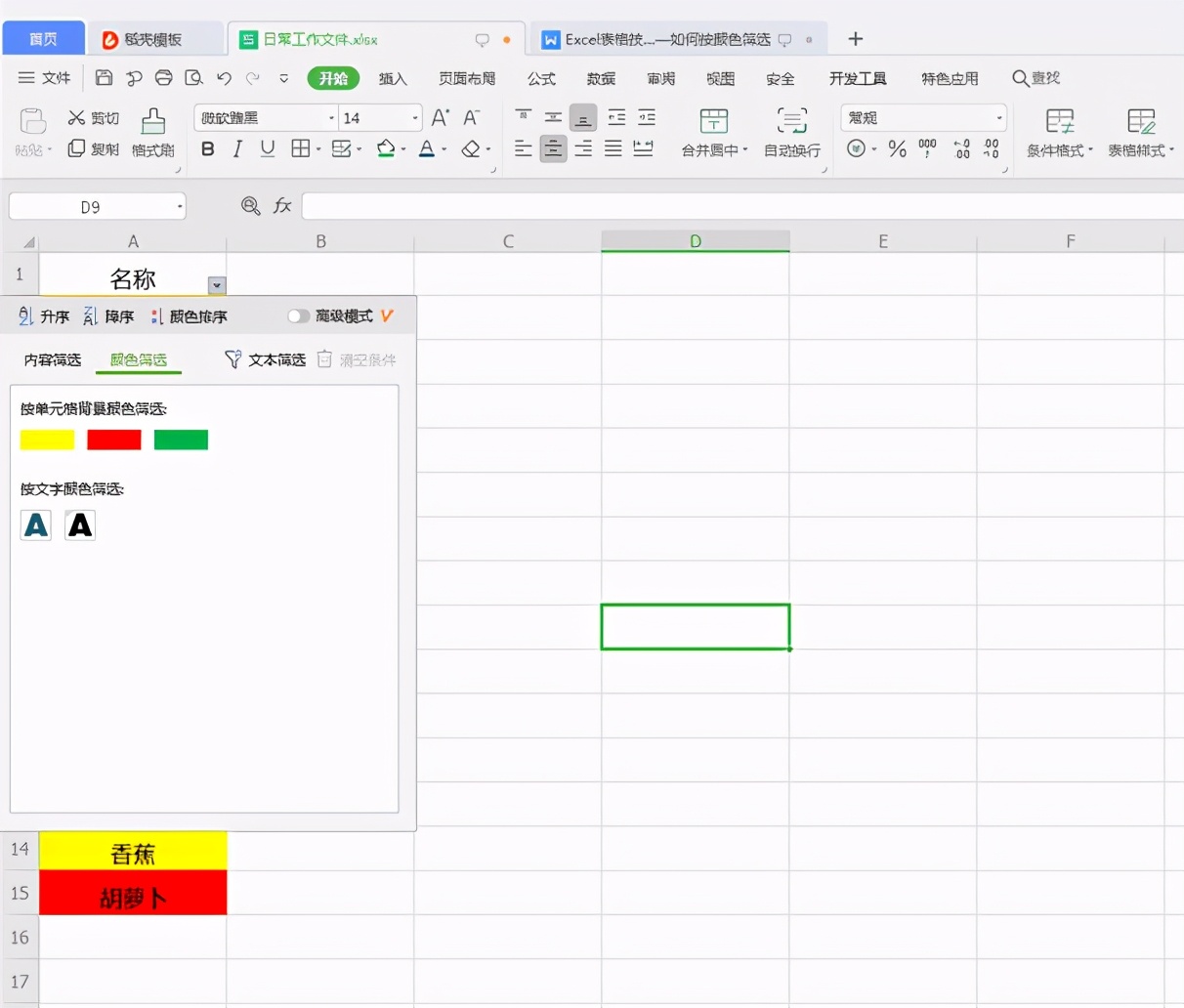Click the Save icon in quick toolbar
The image size is (1184, 1008).
point(105,78)
